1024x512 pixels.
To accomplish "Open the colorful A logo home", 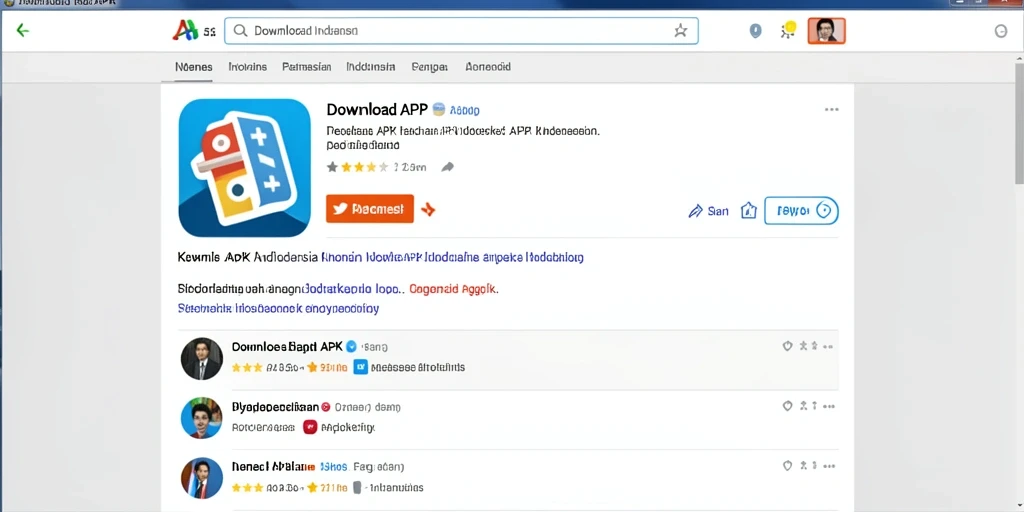I will tap(185, 30).
